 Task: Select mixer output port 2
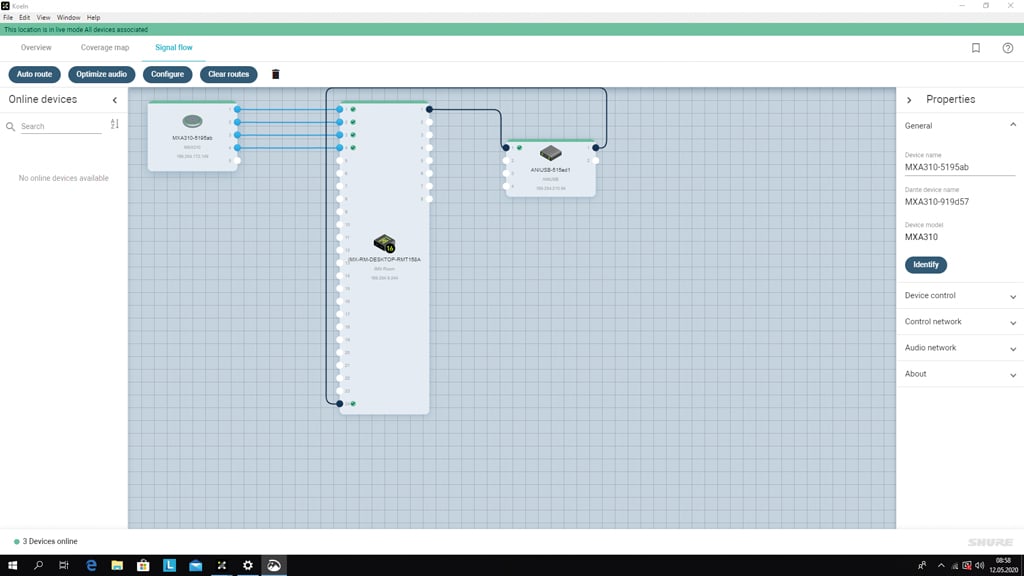(429, 122)
